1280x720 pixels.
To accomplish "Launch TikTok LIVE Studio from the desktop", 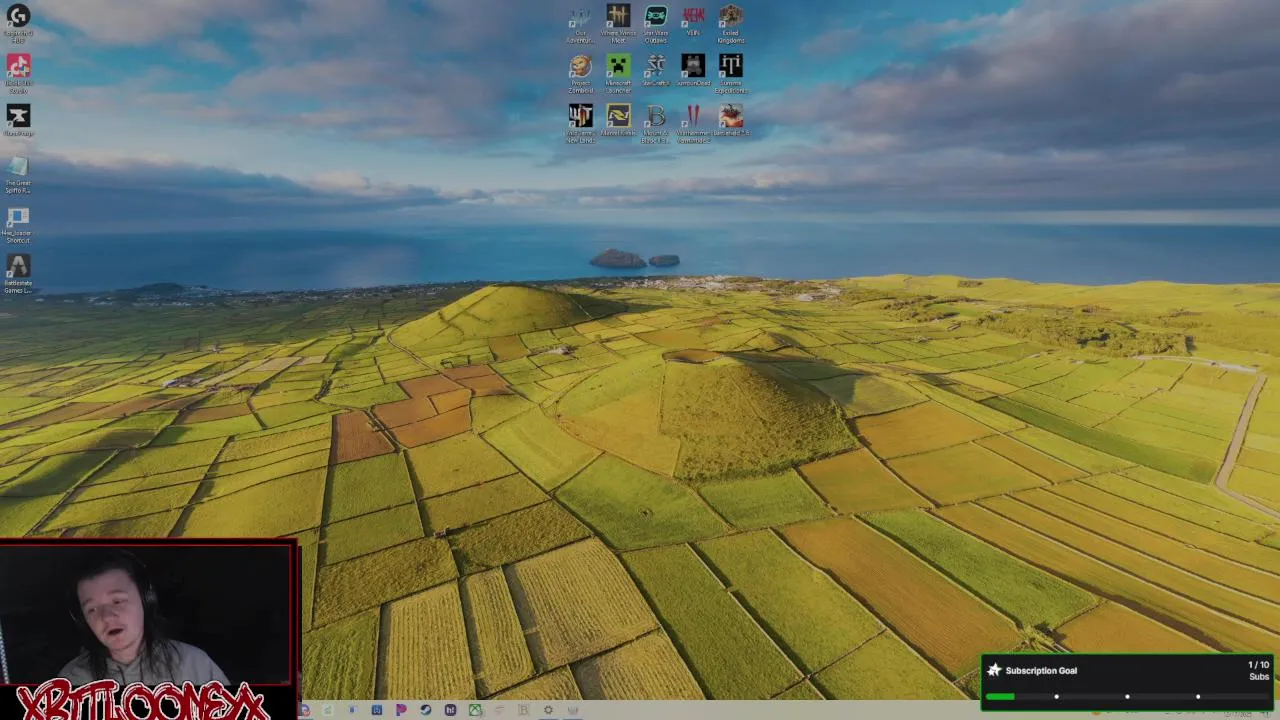I will click(x=18, y=73).
